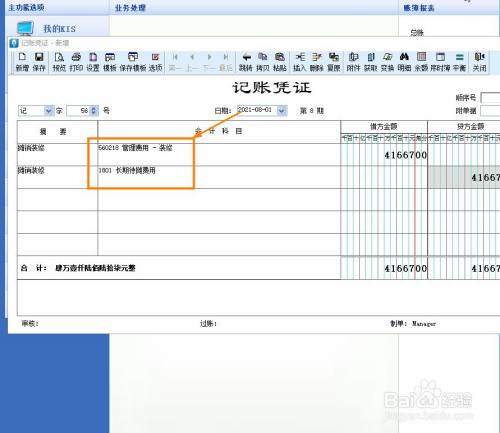Click the 过账 label at bottom
Viewport: 500px width, 433px height.
(208, 323)
